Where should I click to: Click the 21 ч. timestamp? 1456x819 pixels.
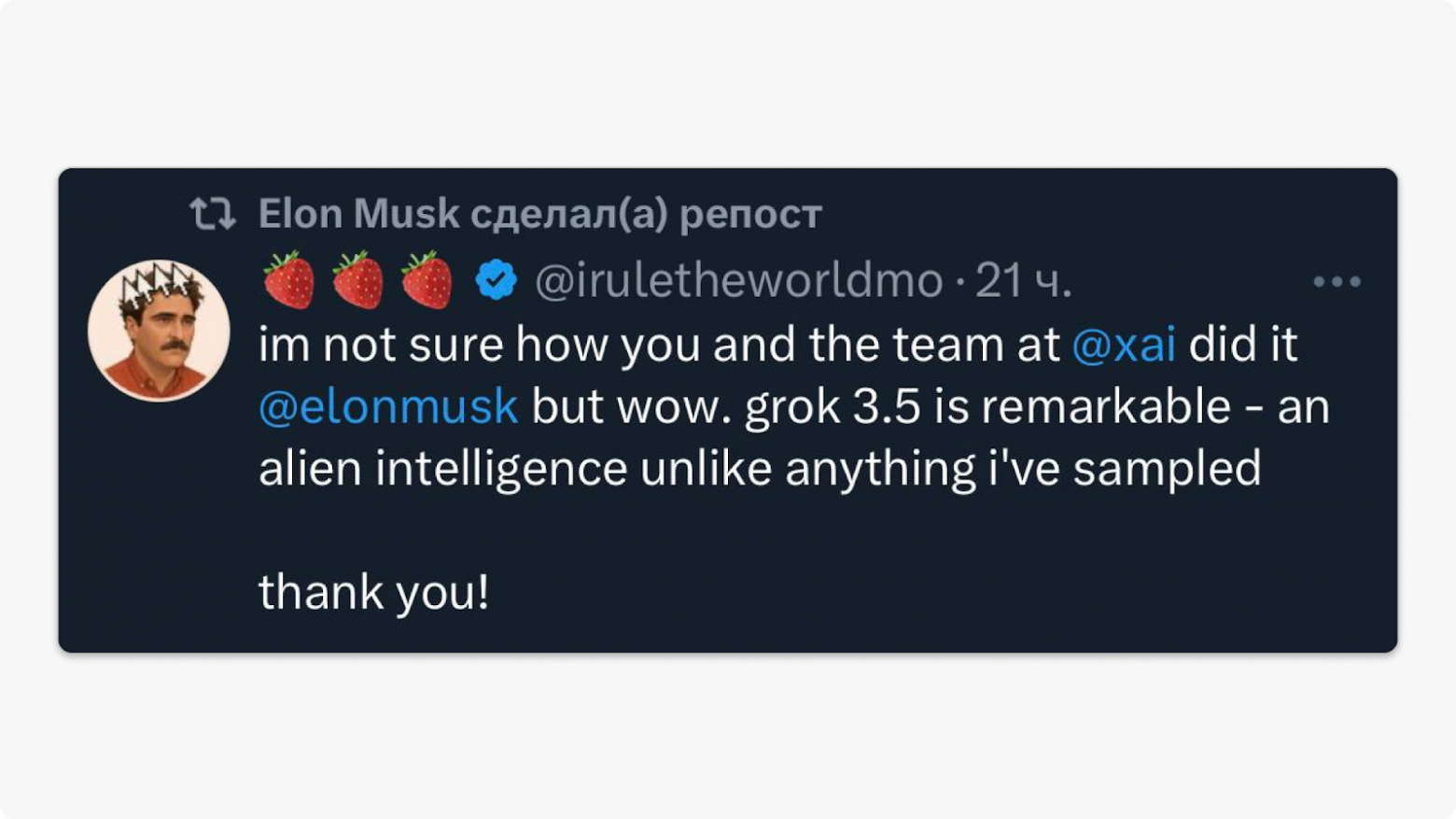coord(1024,282)
